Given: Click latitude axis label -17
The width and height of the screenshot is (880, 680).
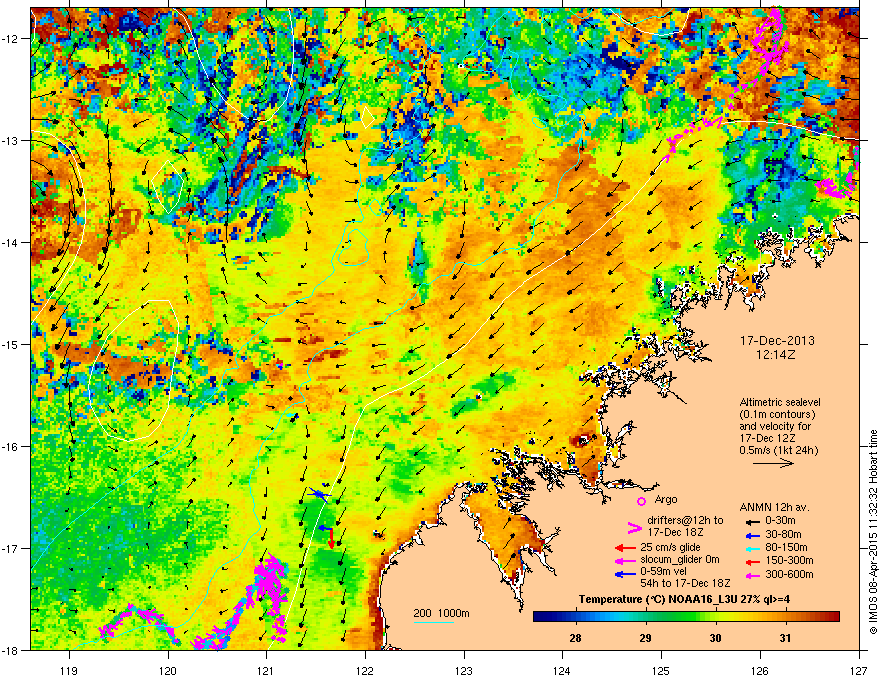Looking at the screenshot, I should [10, 548].
